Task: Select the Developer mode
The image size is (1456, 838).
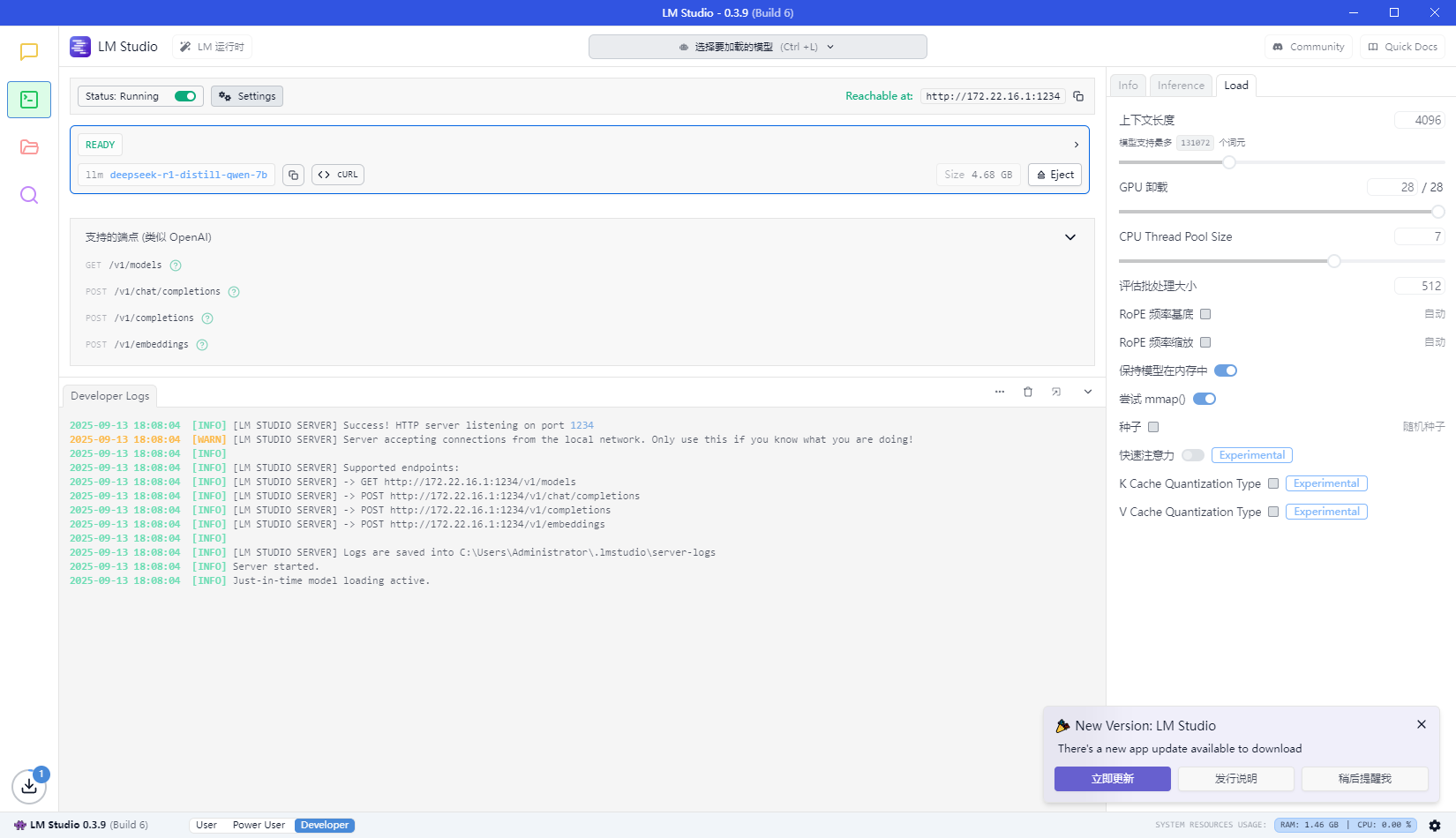Action: pyautogui.click(x=325, y=826)
